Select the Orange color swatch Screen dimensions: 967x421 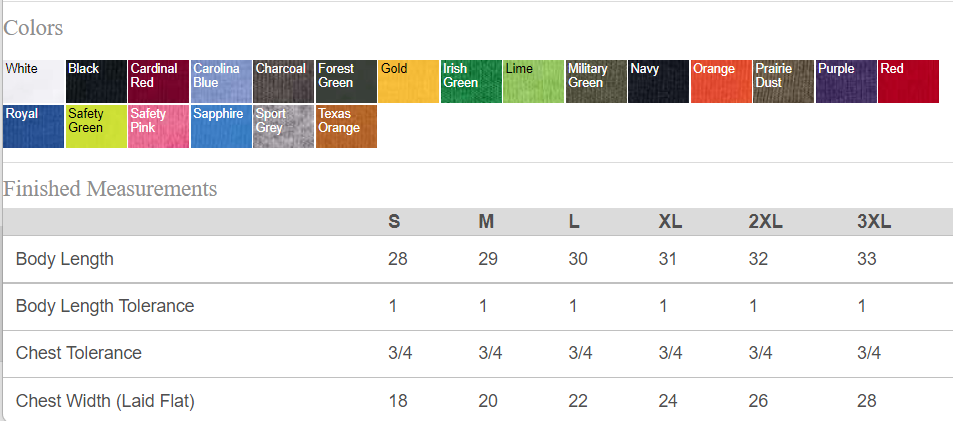tap(721, 81)
